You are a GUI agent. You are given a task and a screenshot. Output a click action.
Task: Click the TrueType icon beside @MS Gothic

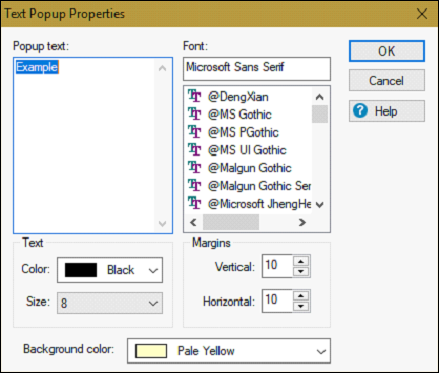click(194, 114)
